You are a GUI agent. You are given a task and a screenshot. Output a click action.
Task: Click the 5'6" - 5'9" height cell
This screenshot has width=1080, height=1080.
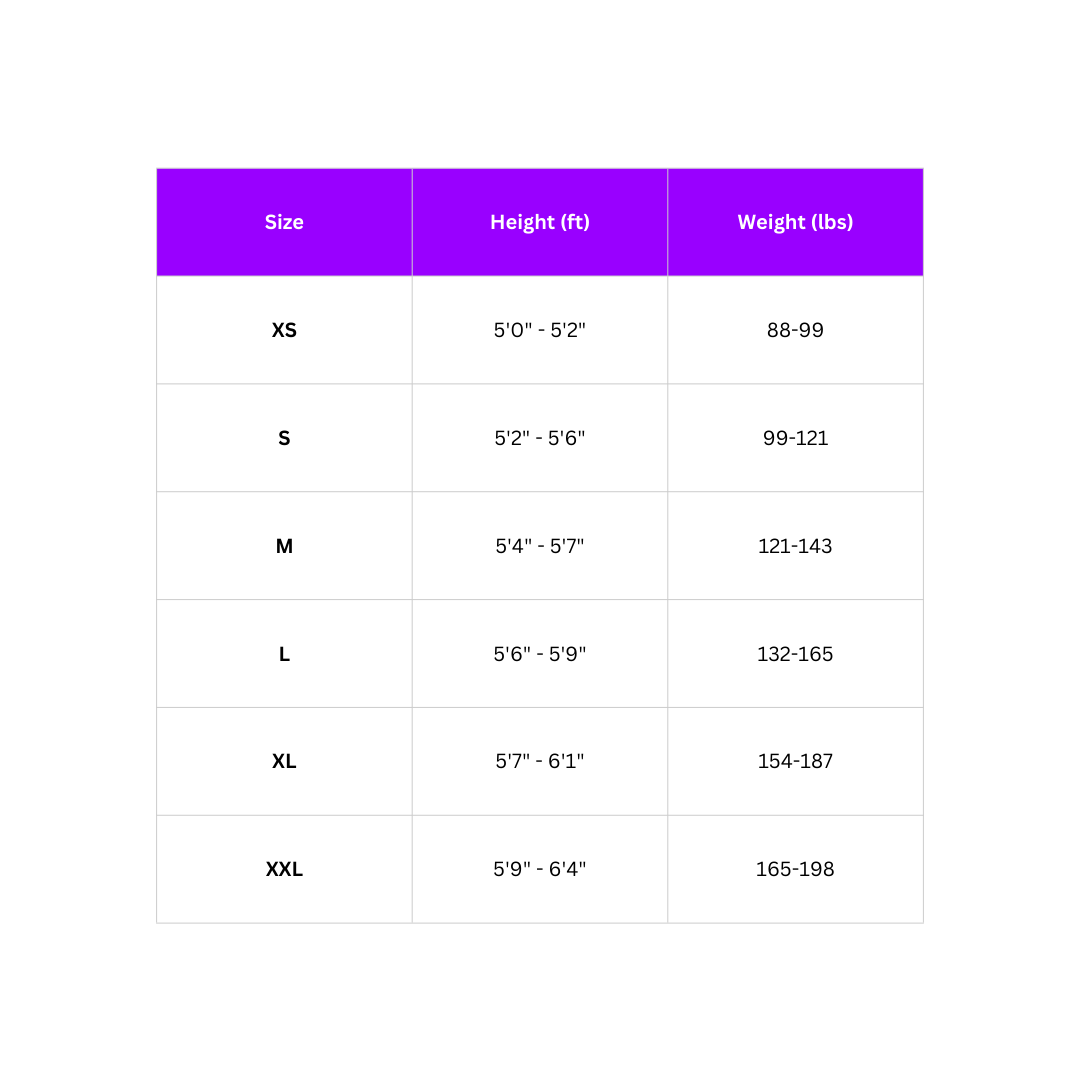pyautogui.click(x=540, y=654)
